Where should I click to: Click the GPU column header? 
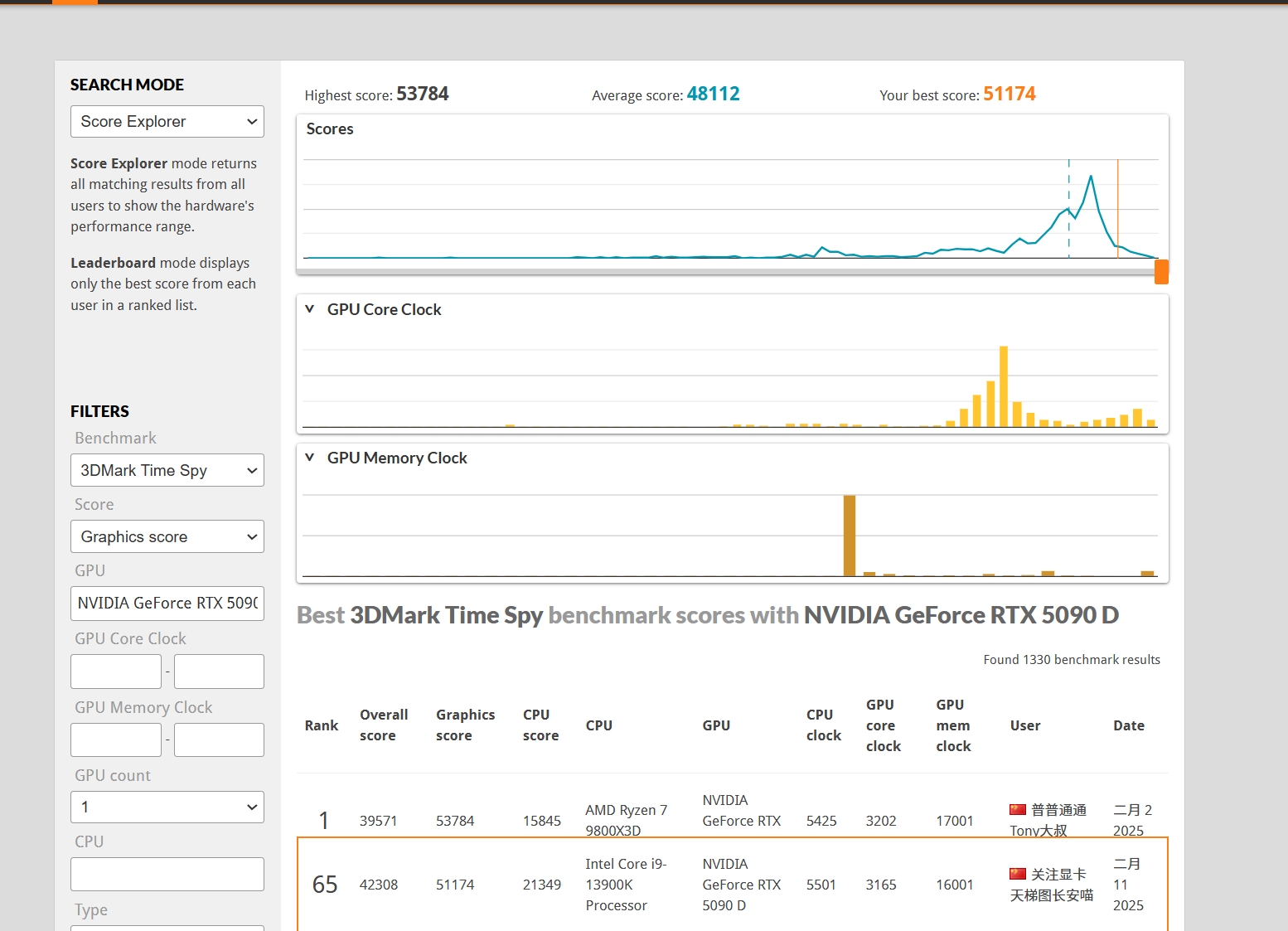tap(716, 725)
